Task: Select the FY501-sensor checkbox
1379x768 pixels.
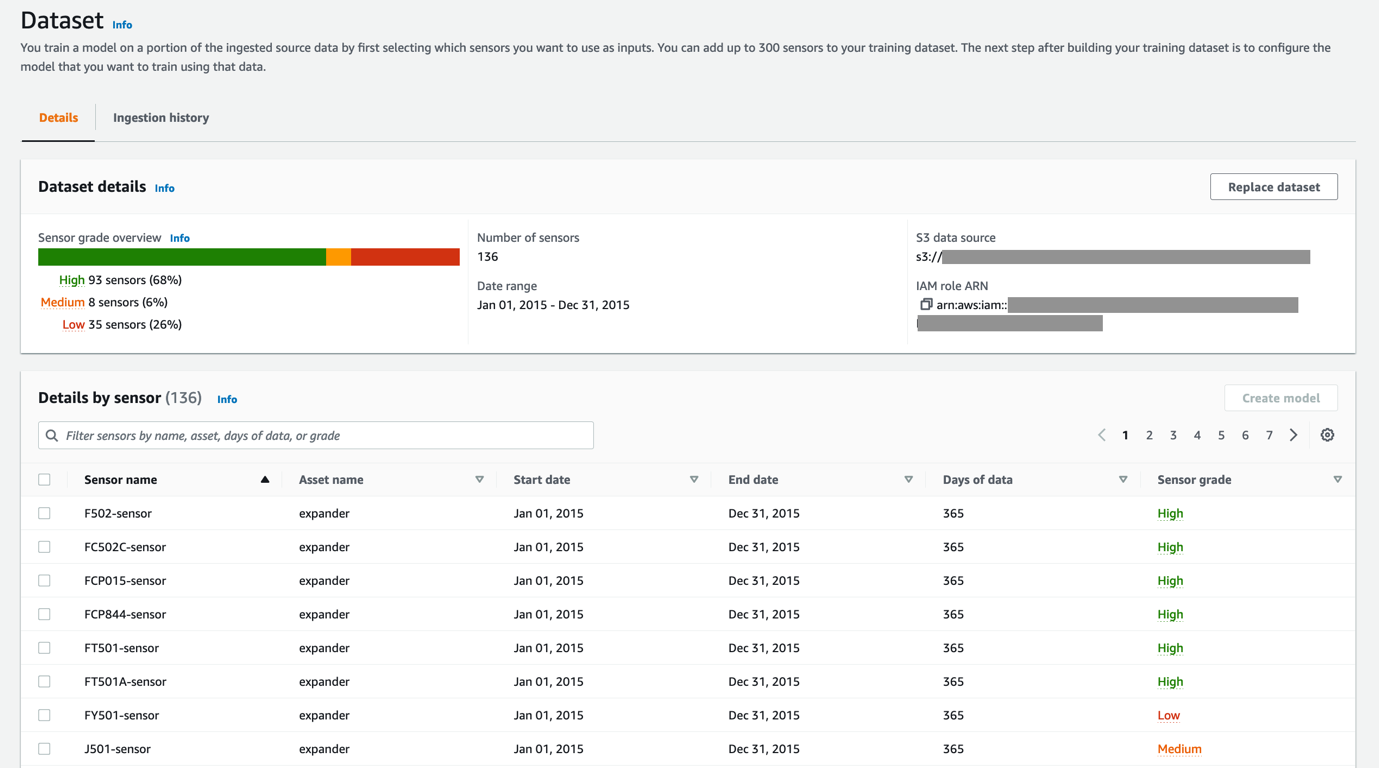Action: (x=44, y=715)
